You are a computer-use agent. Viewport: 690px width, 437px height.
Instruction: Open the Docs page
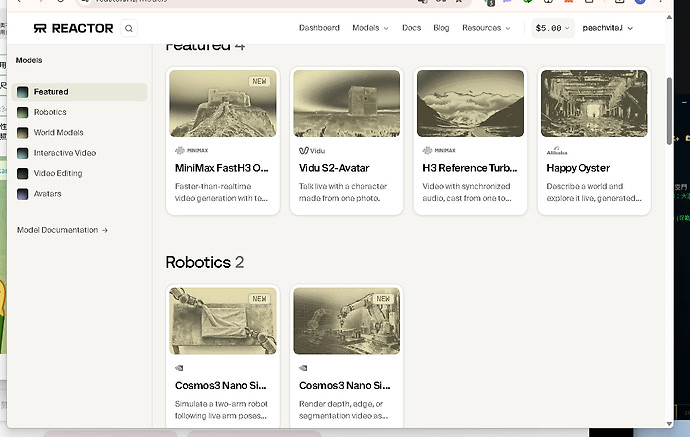pos(411,28)
